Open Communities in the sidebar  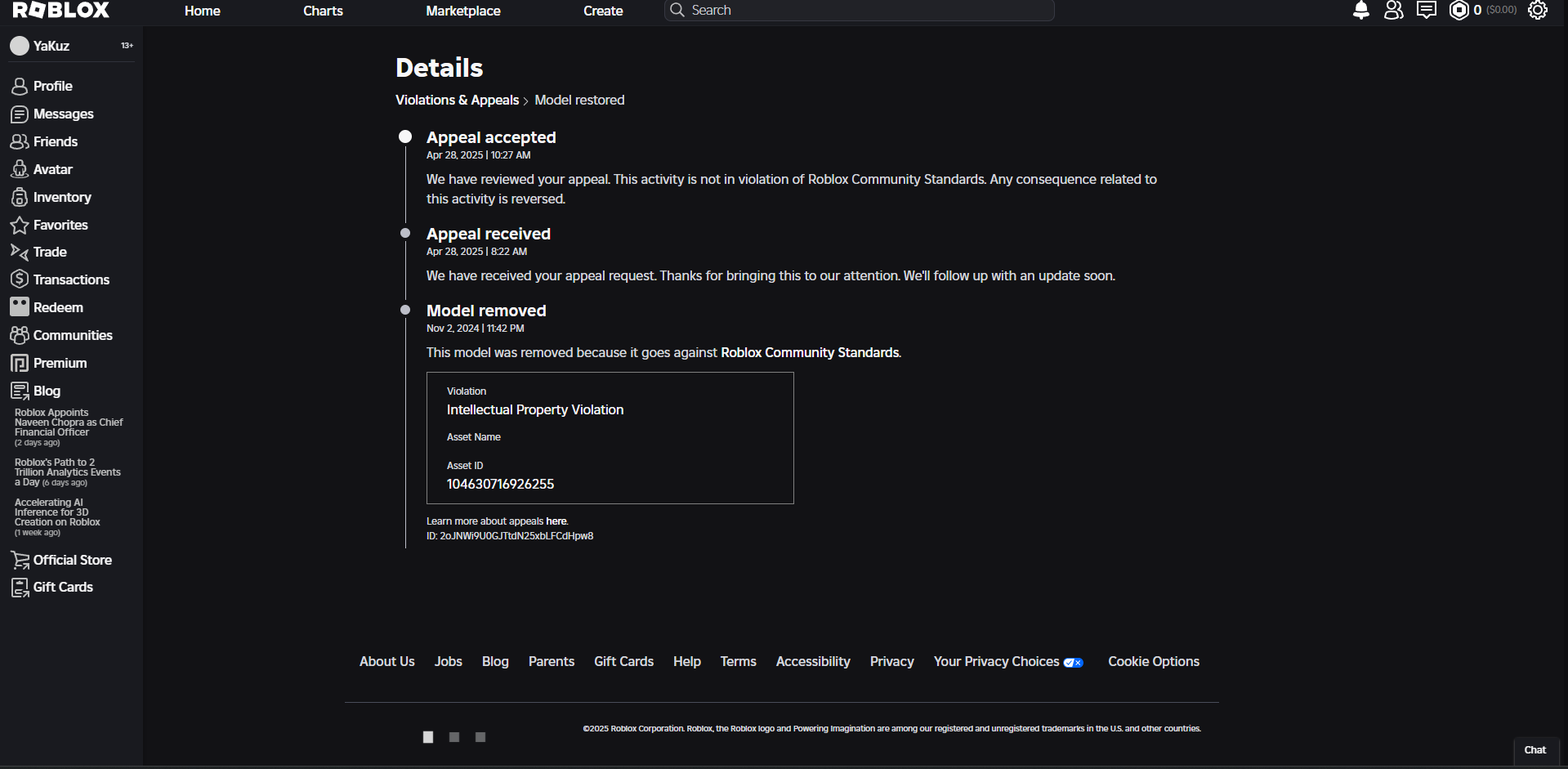[61, 335]
